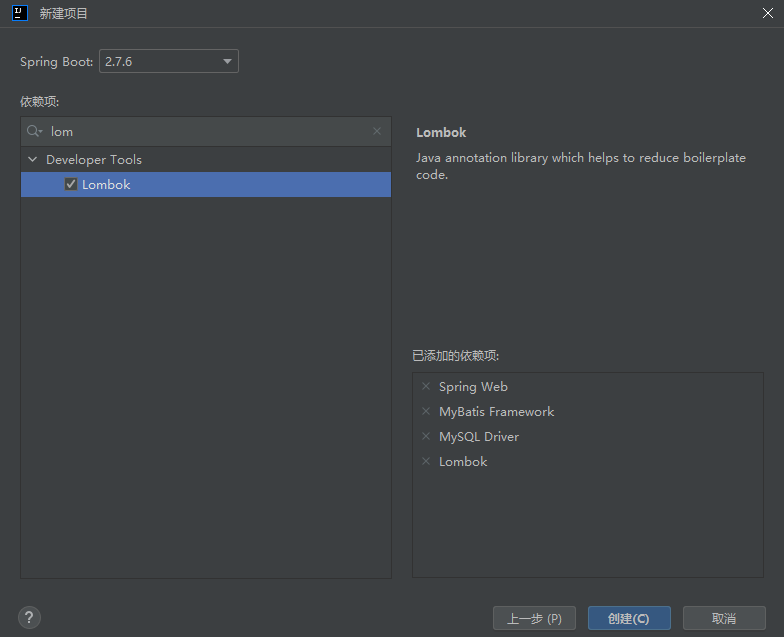
Task: Click Spring Web in added dependencies
Action: [x=473, y=386]
